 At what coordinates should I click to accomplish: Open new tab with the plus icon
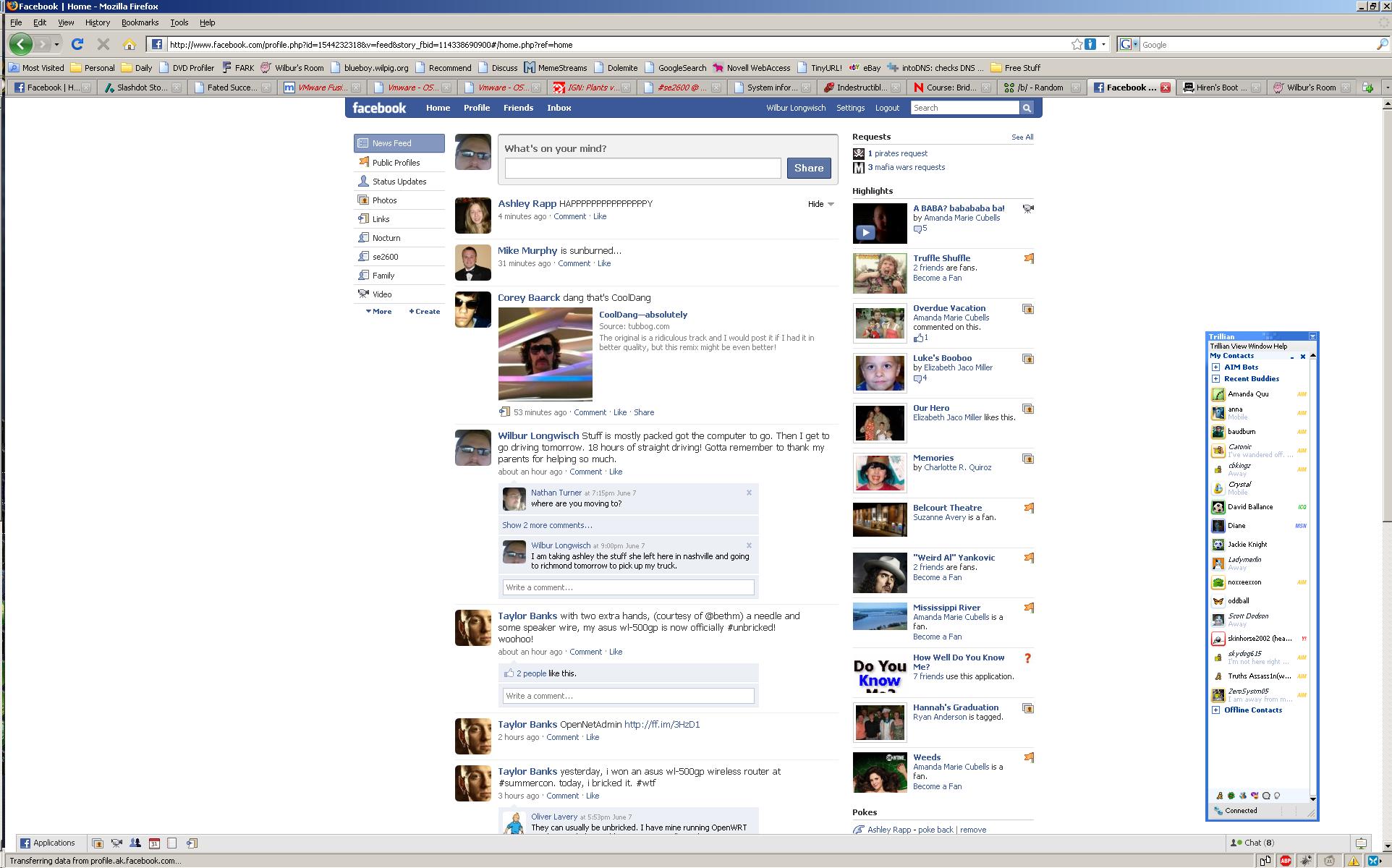pos(1367,88)
